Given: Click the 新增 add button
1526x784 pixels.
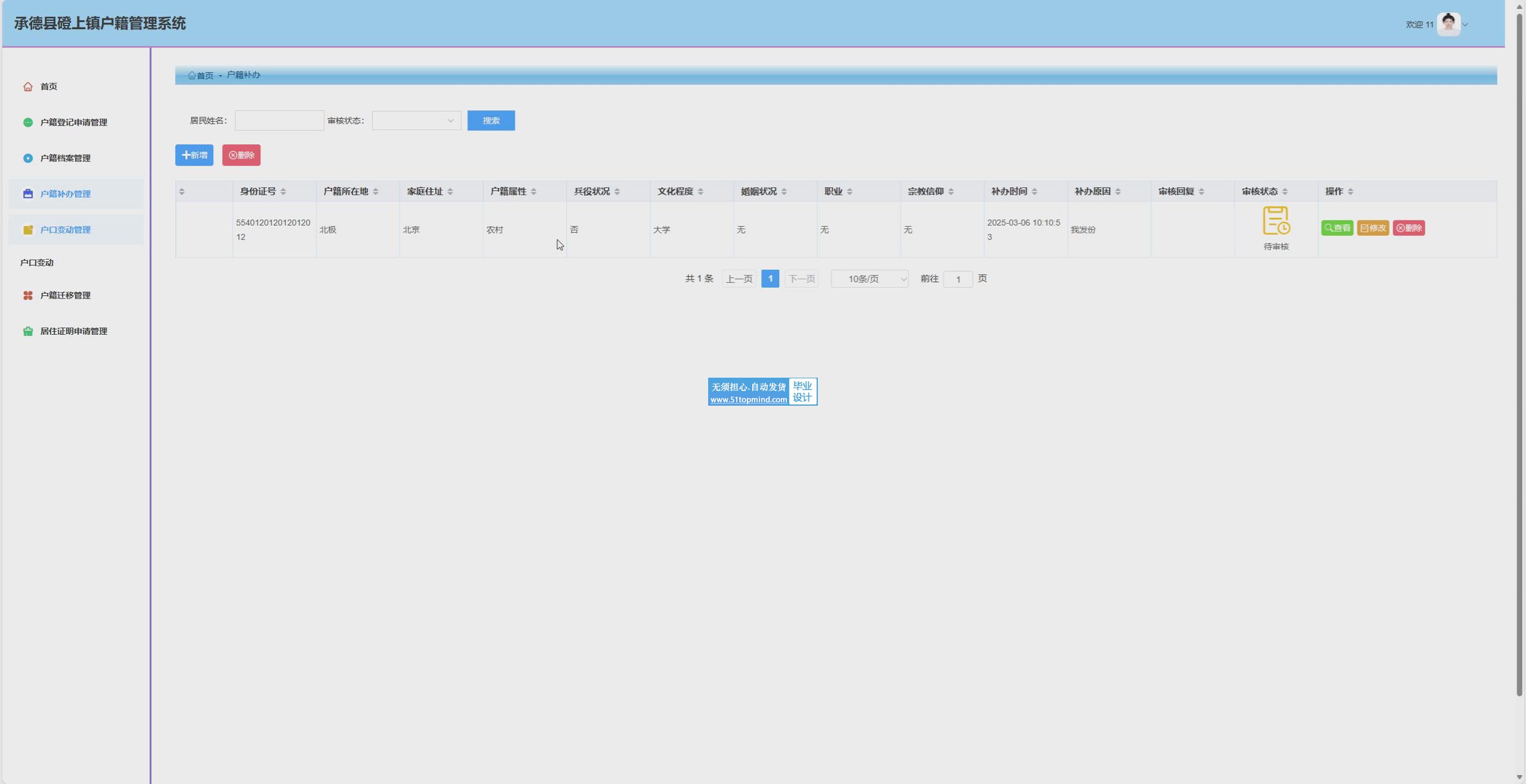Looking at the screenshot, I should (x=194, y=155).
